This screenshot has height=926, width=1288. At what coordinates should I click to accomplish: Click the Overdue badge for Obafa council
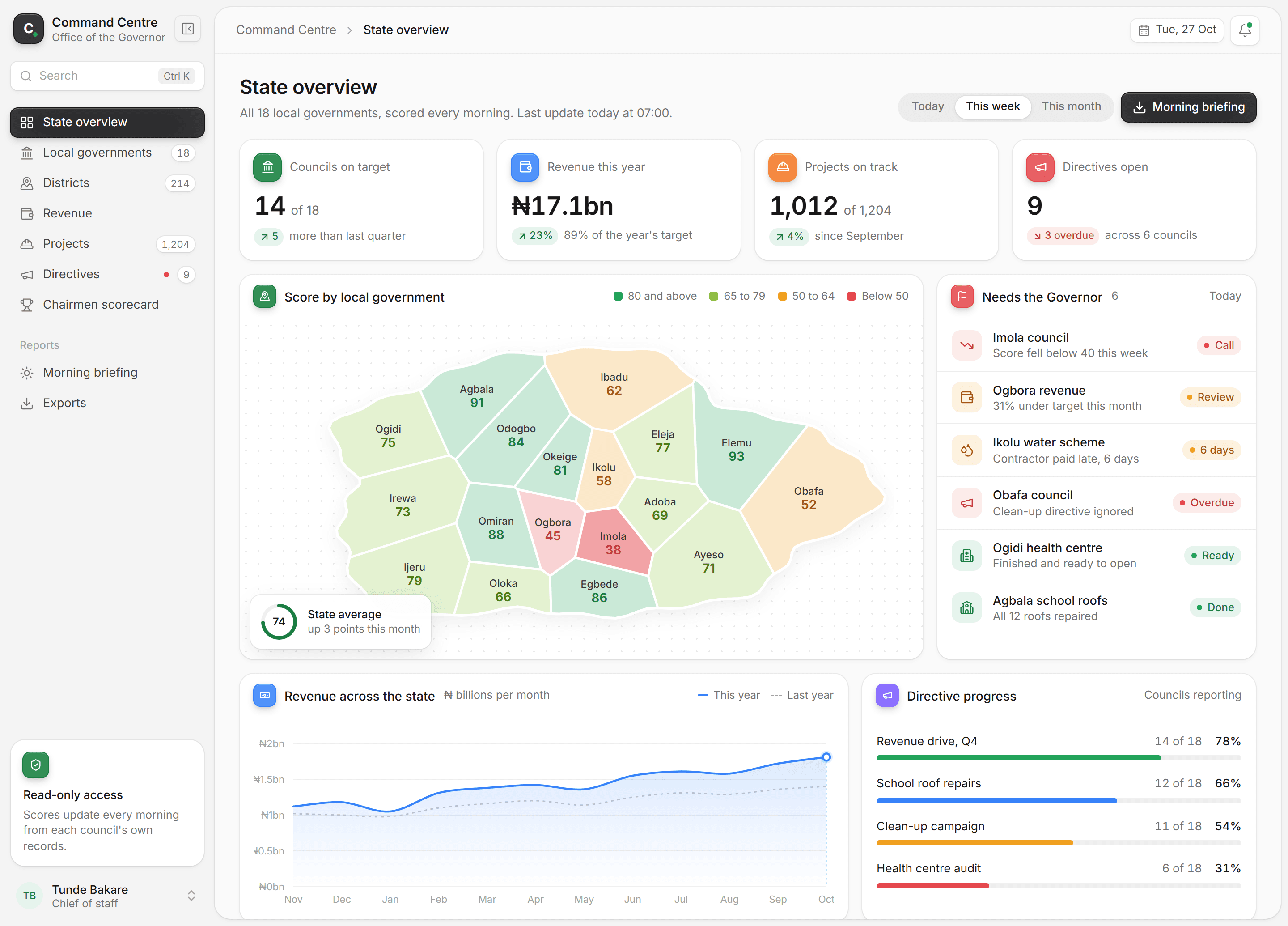(1206, 503)
